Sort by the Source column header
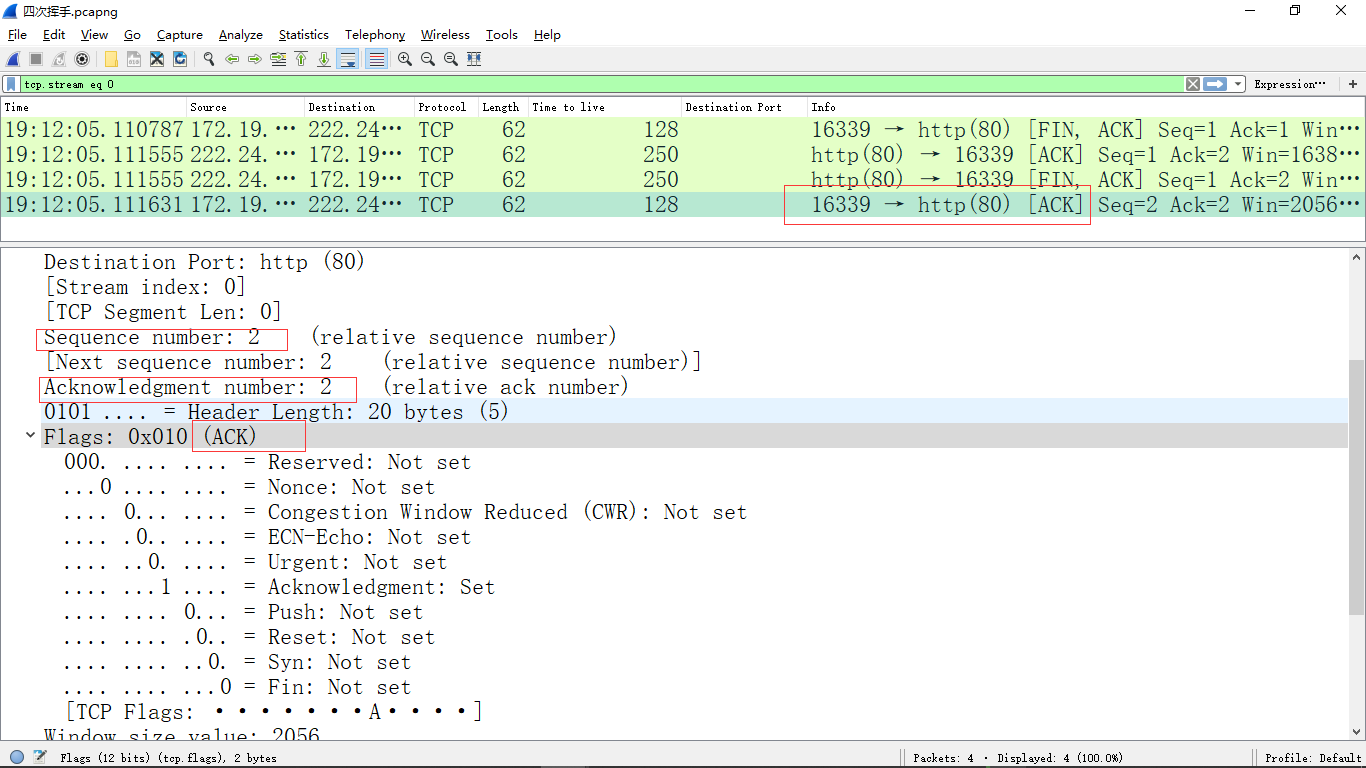Viewport: 1366px width, 768px height. click(246, 107)
